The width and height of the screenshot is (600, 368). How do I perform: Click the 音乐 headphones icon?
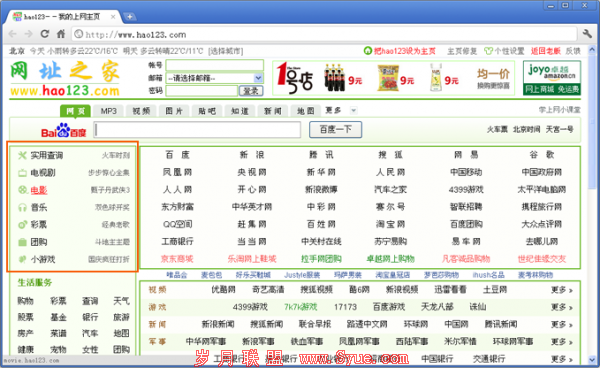[22, 207]
